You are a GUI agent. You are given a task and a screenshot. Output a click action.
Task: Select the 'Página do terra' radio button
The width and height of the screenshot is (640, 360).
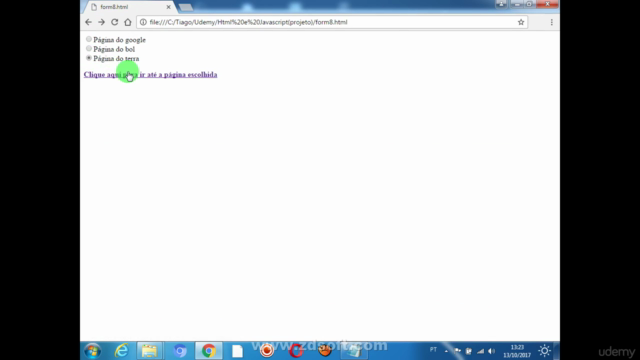[x=89, y=58]
